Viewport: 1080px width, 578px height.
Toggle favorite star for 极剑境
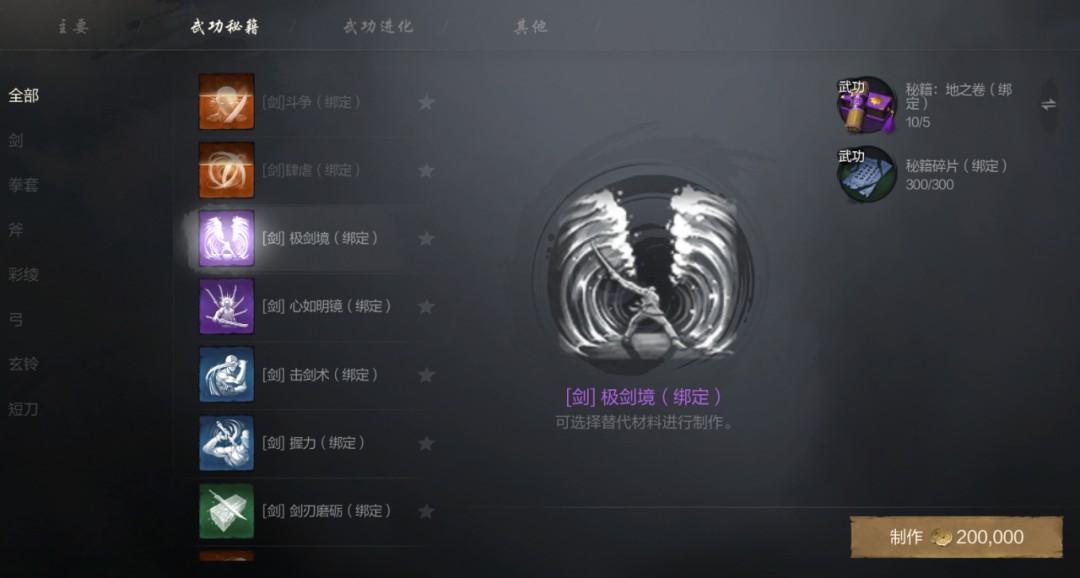coord(426,238)
